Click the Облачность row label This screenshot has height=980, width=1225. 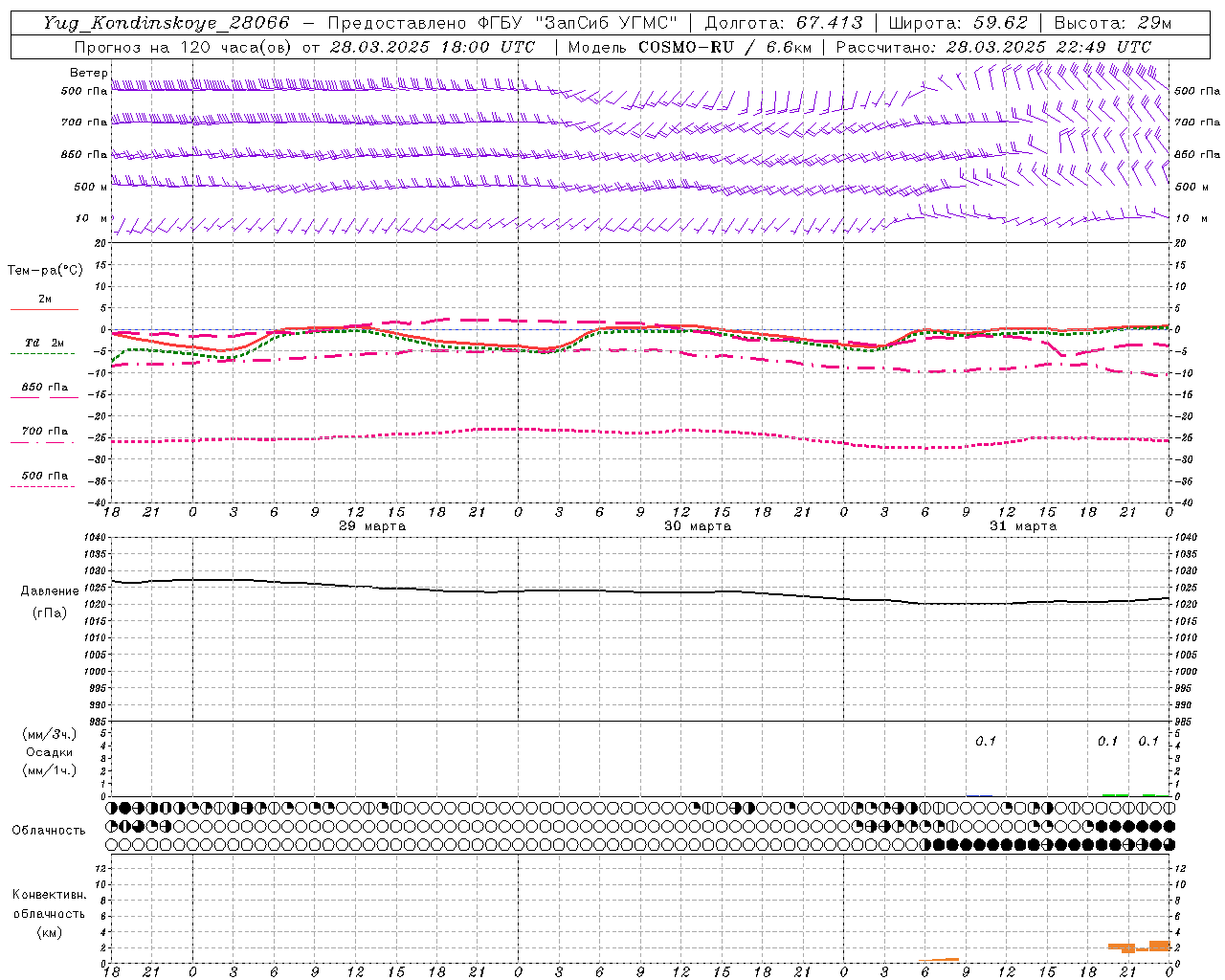click(49, 831)
